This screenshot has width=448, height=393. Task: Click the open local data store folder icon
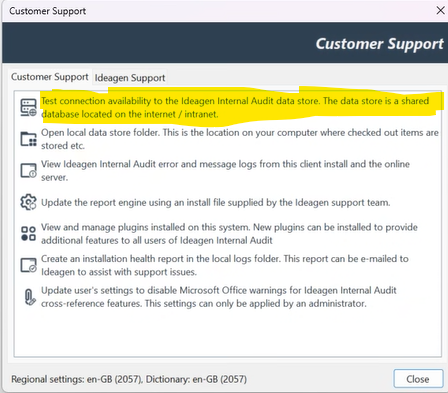[28, 139]
